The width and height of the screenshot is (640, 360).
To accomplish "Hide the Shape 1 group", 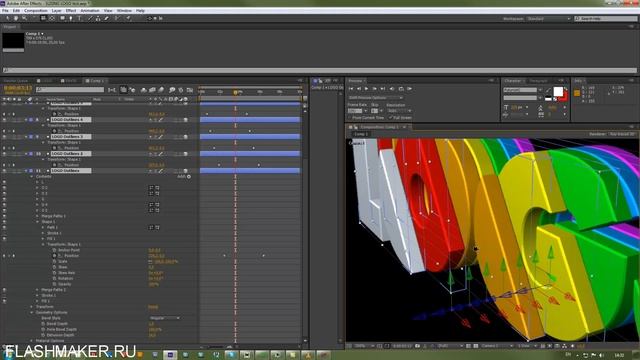I will point(4,222).
